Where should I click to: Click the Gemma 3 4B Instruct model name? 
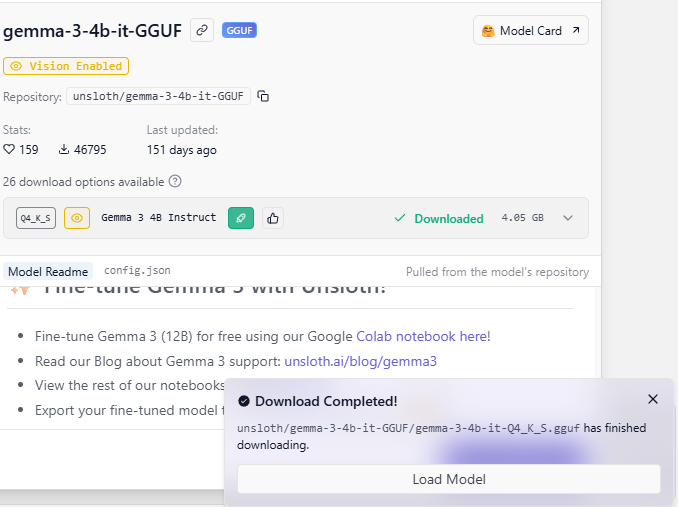(x=159, y=217)
